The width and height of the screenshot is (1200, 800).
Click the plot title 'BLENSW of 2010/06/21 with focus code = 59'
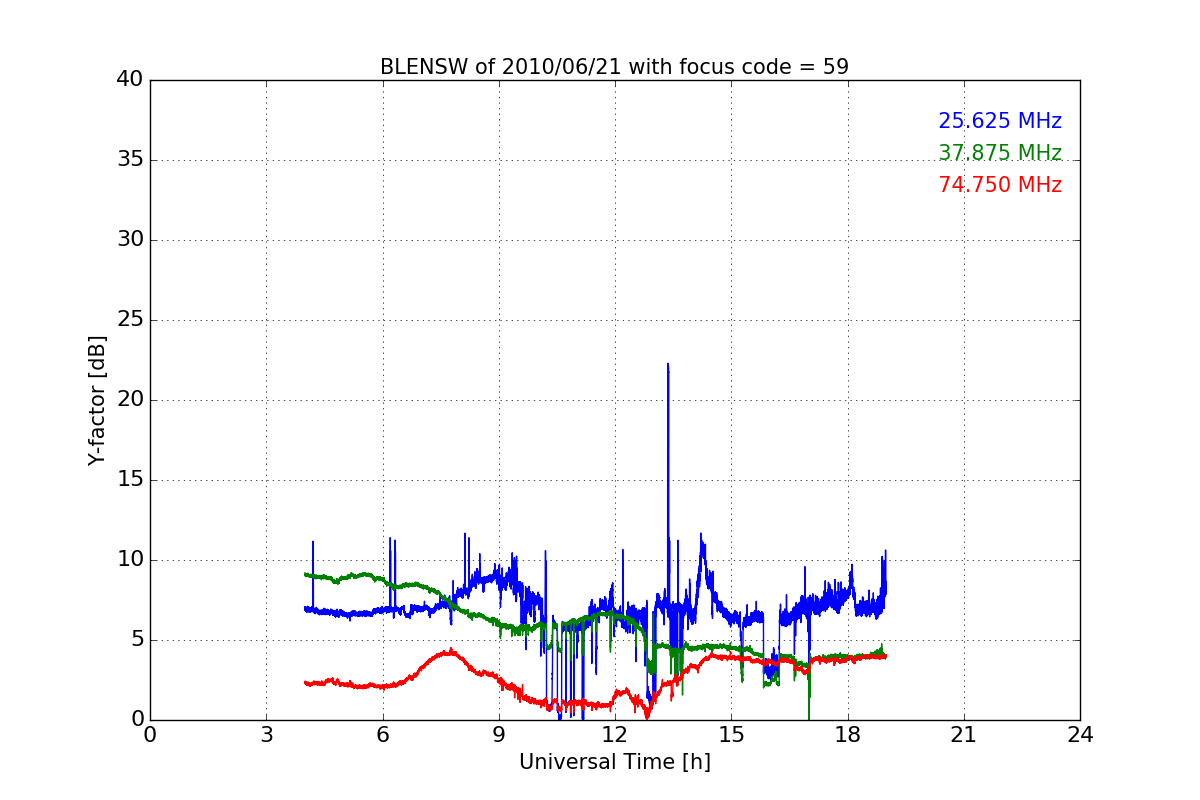tap(614, 67)
